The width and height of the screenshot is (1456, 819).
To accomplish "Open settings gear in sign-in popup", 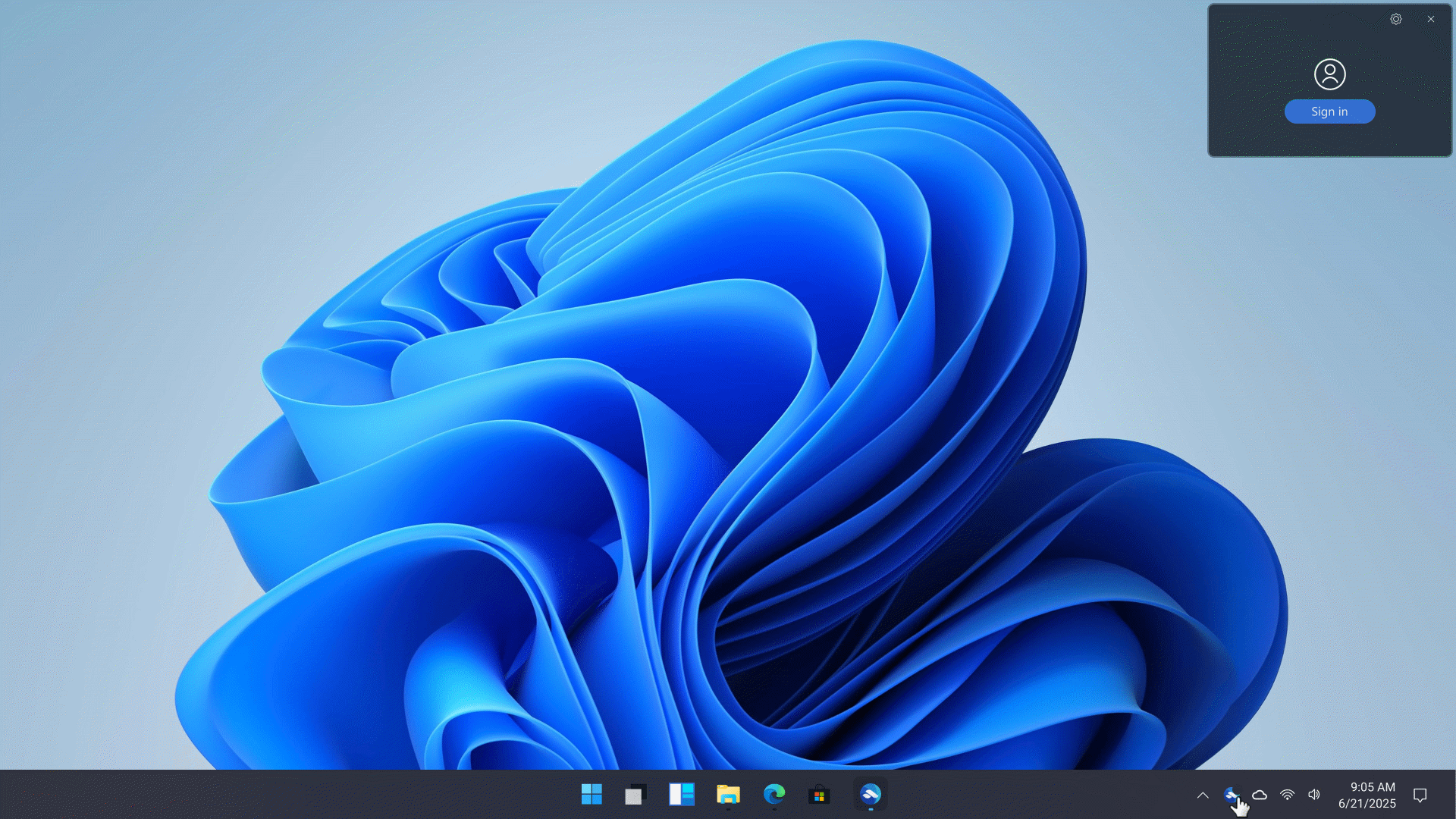I will (1396, 19).
